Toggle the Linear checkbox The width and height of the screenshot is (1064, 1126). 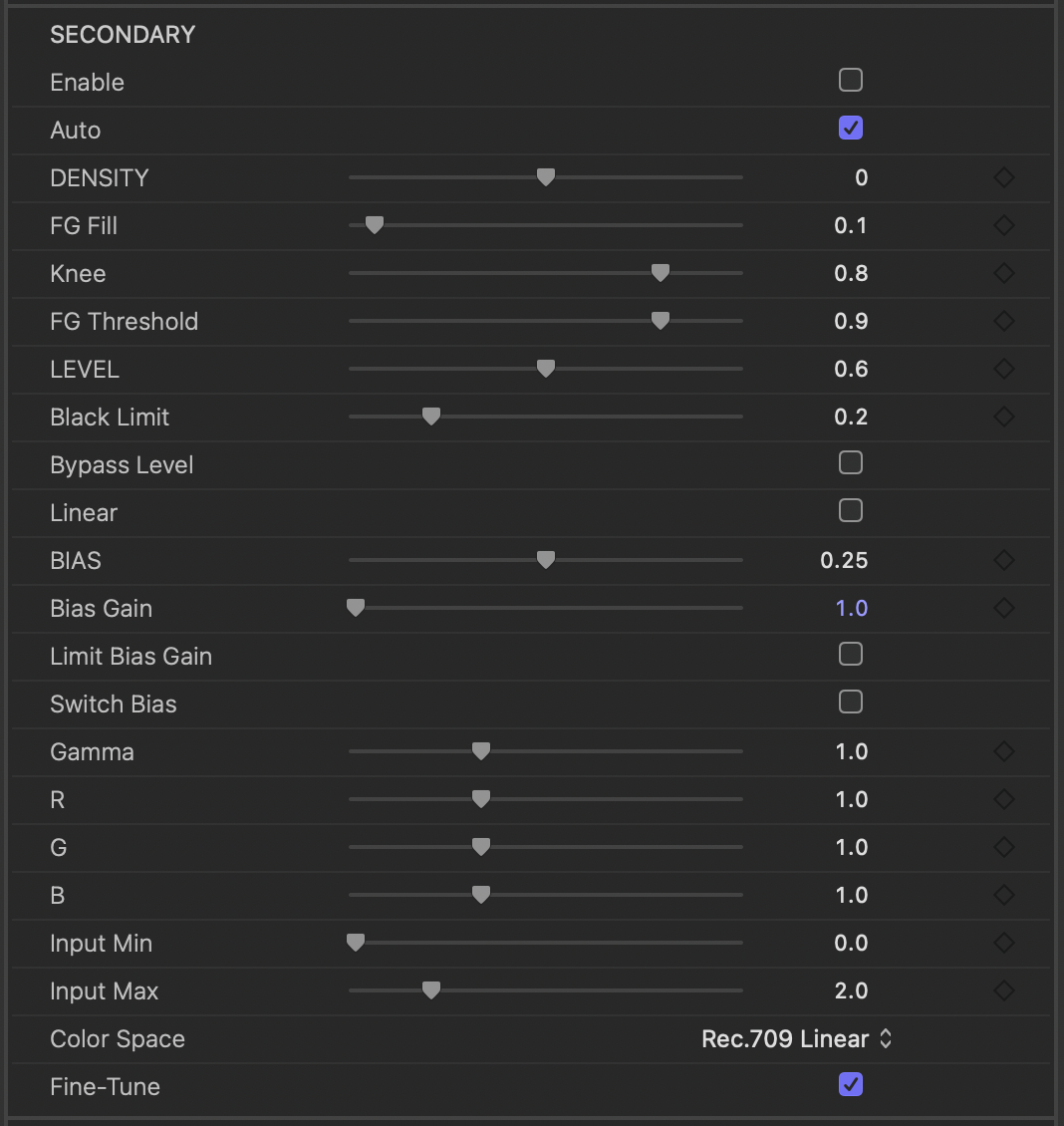851,511
